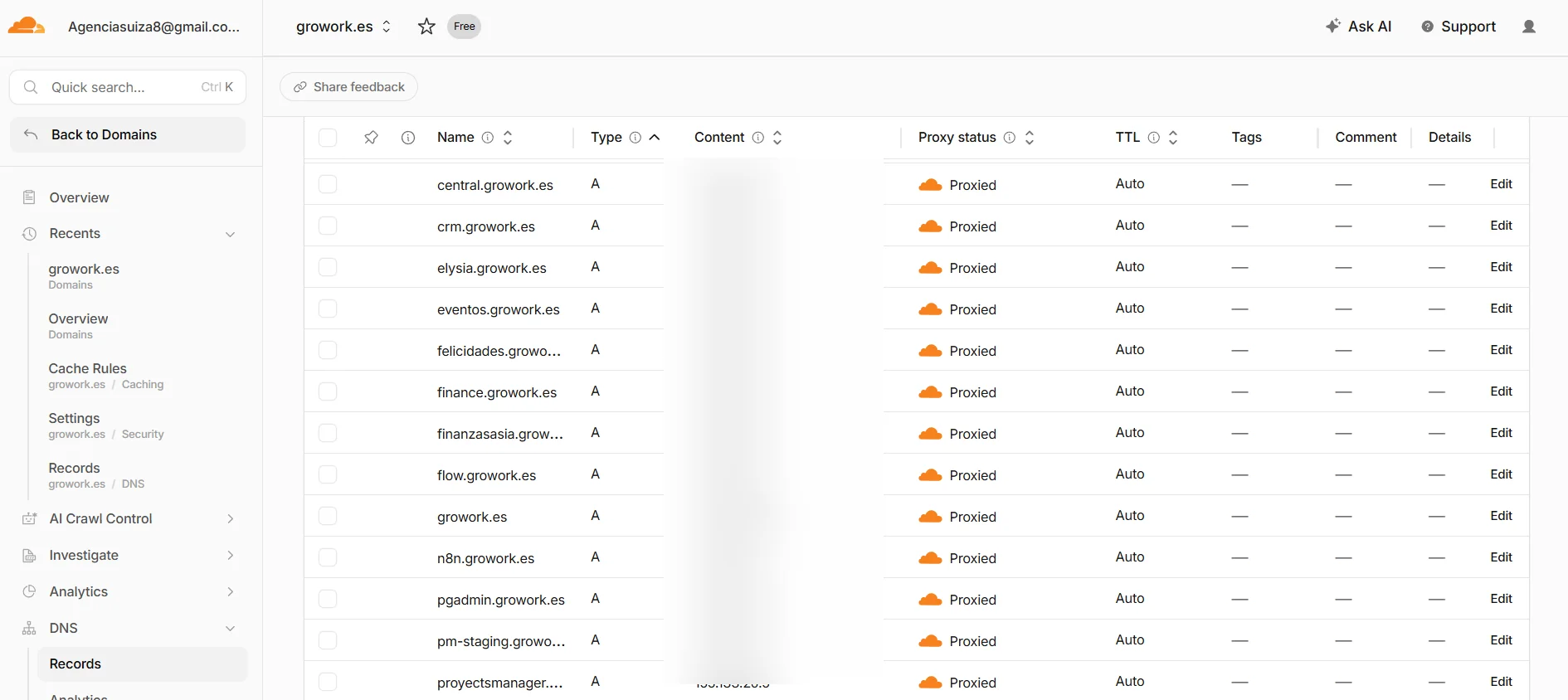Click account email Agenciasuiza8@gmail.co...
Image resolution: width=1568 pixels, height=700 pixels.
(x=153, y=27)
